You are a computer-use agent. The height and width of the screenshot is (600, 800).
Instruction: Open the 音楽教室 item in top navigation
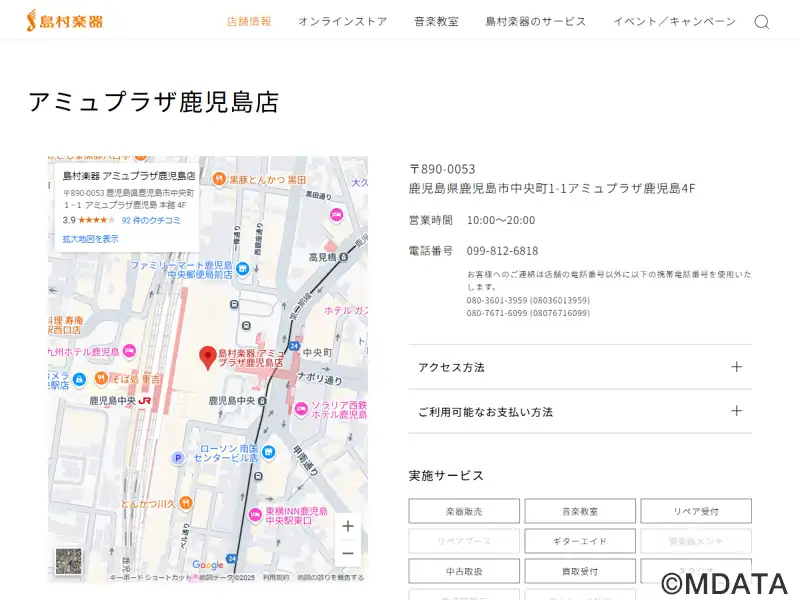coord(436,21)
